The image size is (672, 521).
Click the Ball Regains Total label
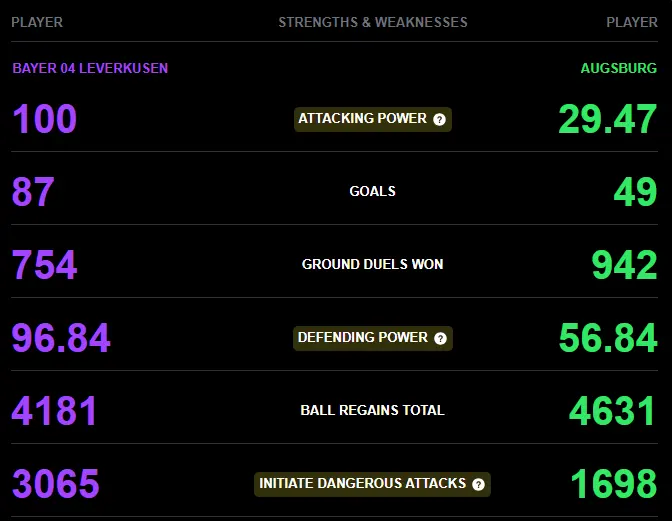click(x=372, y=410)
